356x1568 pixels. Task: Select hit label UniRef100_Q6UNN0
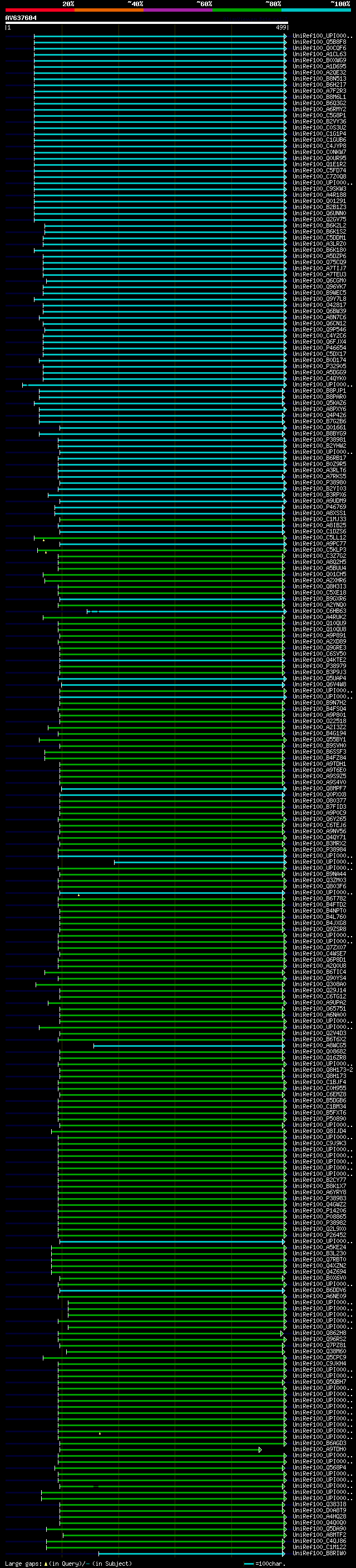pyautogui.click(x=319, y=213)
